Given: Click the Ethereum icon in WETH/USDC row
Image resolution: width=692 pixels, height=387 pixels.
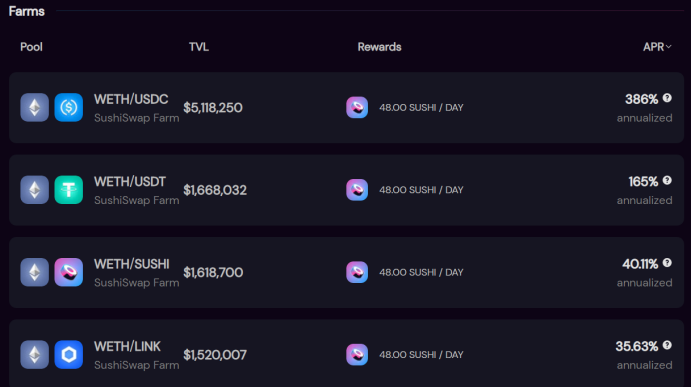Looking at the screenshot, I should (34, 107).
